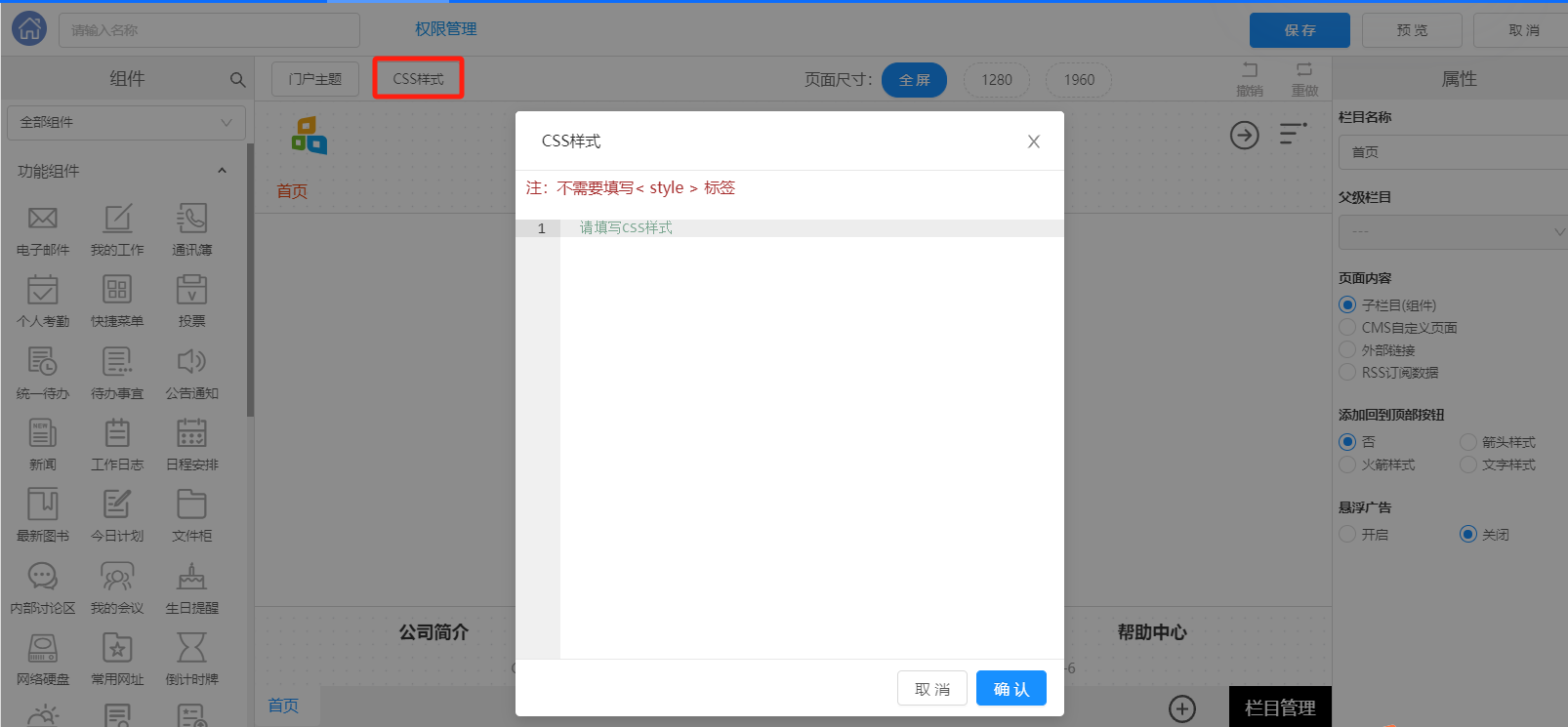Click the 保存 button

click(x=1299, y=30)
